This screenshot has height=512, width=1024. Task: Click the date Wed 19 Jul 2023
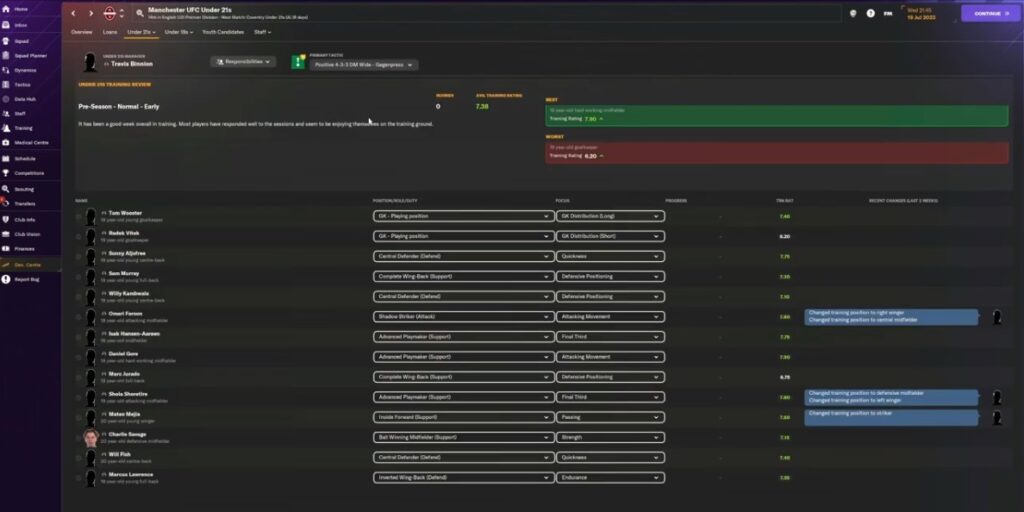coord(921,14)
